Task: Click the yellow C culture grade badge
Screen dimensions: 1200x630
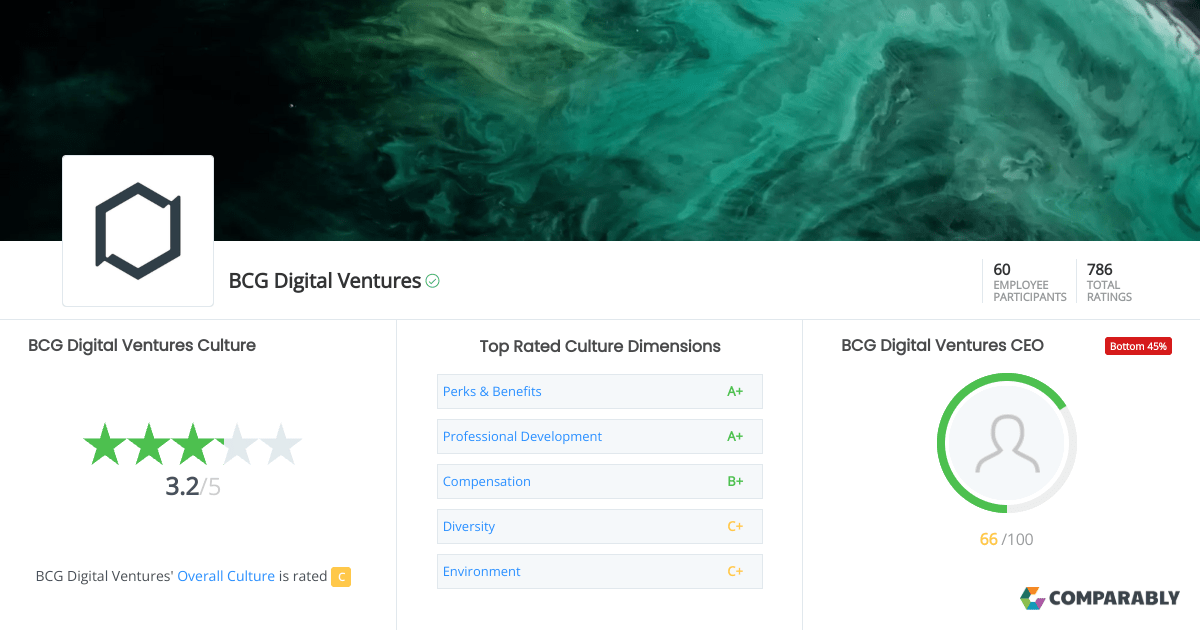Action: tap(341, 576)
